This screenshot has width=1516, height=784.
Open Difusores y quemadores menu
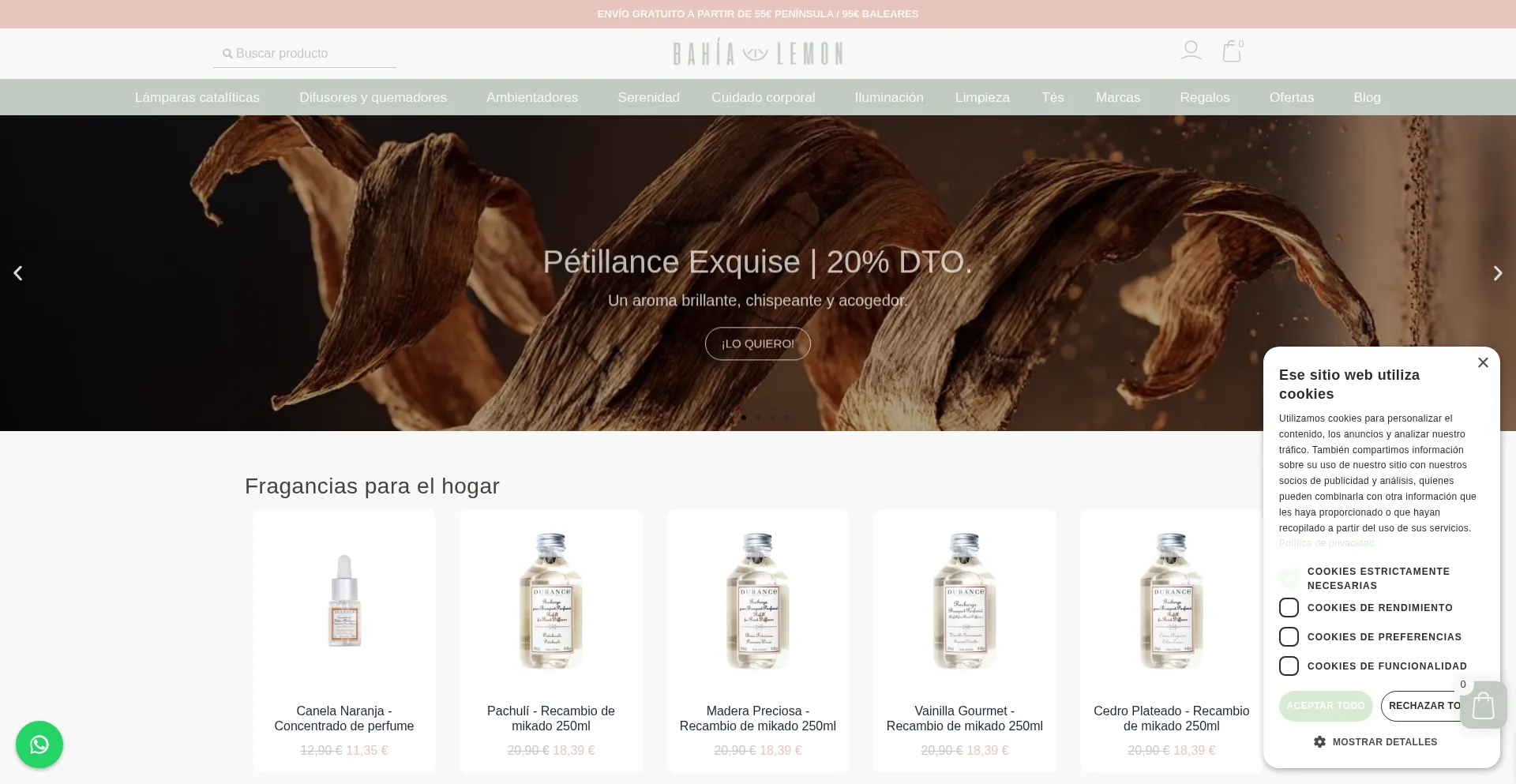click(x=373, y=97)
